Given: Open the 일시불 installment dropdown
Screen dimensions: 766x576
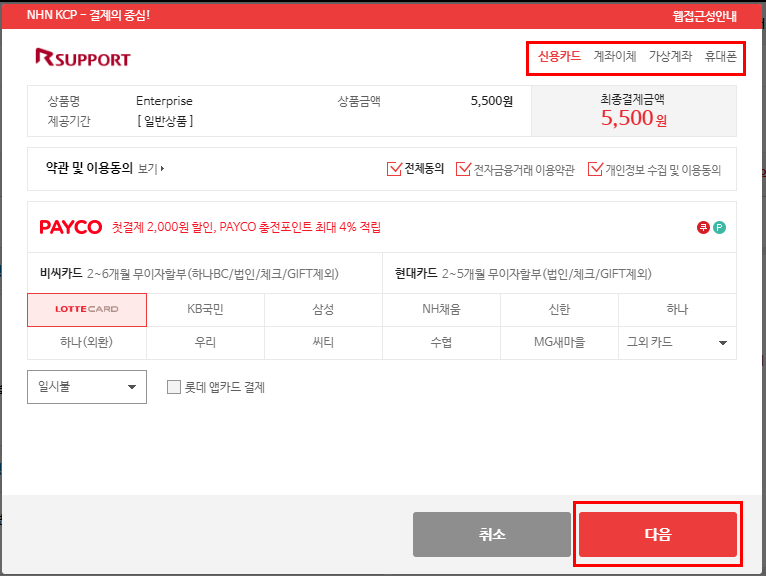Looking at the screenshot, I should (87, 387).
